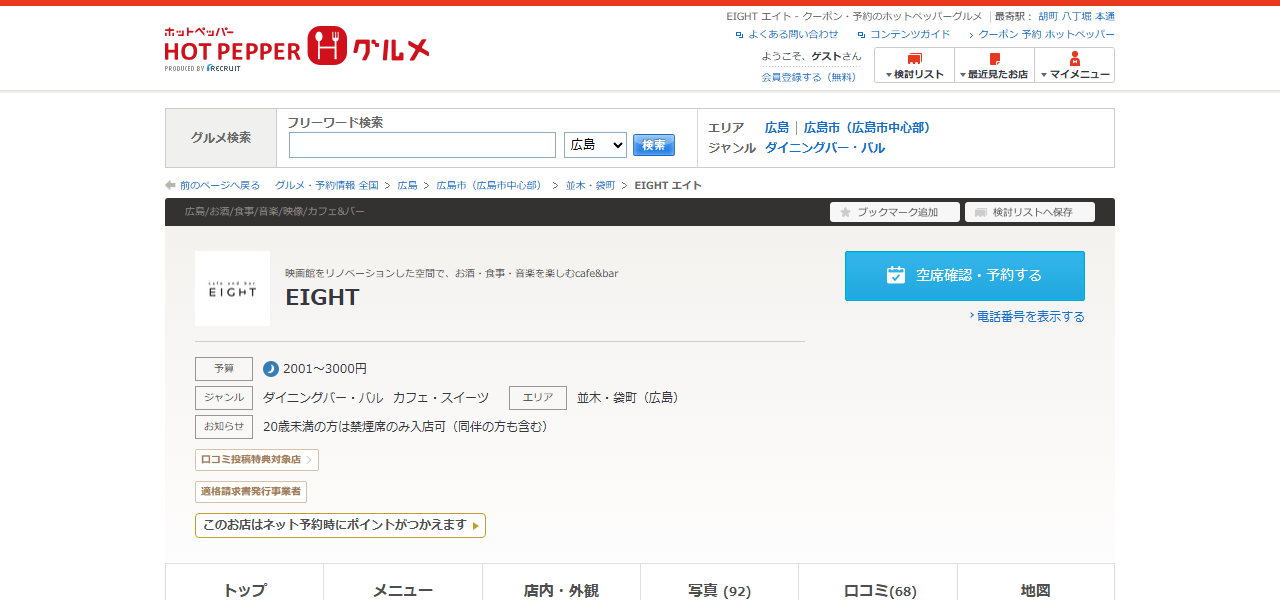Click ブックマーク追加 button

click(895, 212)
